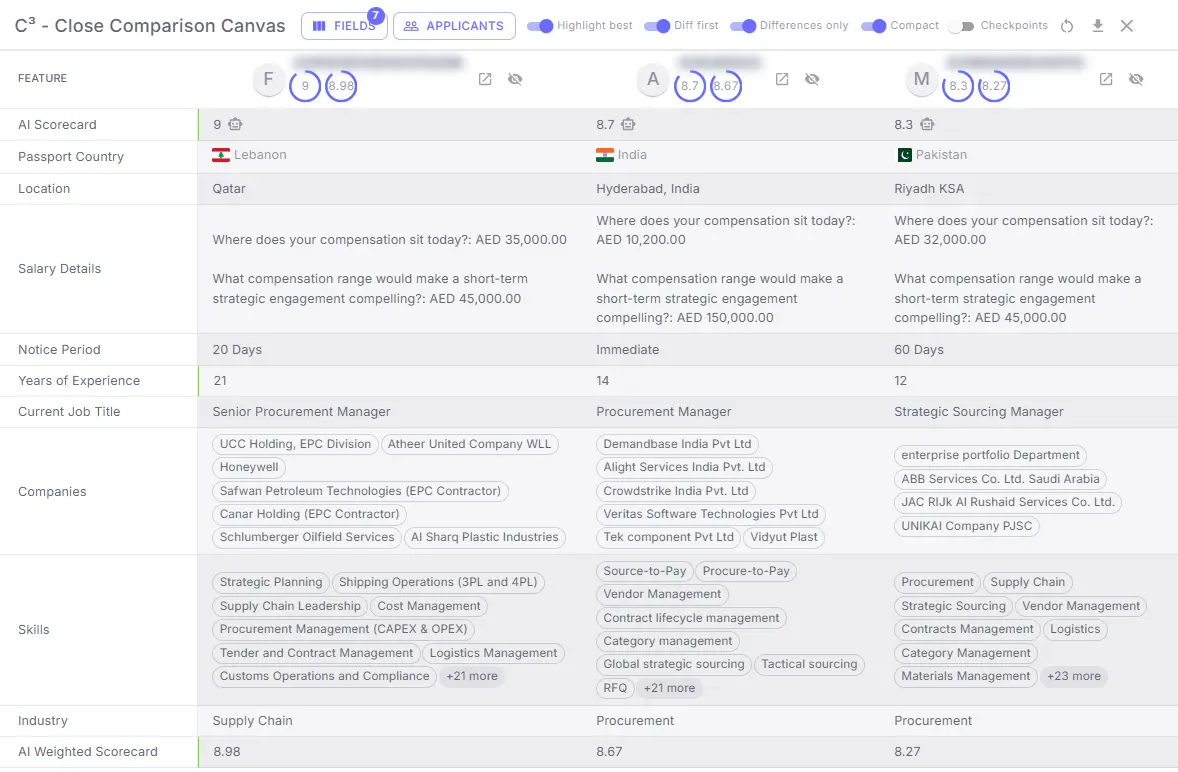
Task: Click the refresh icon next to the download icon
Action: [1066, 26]
